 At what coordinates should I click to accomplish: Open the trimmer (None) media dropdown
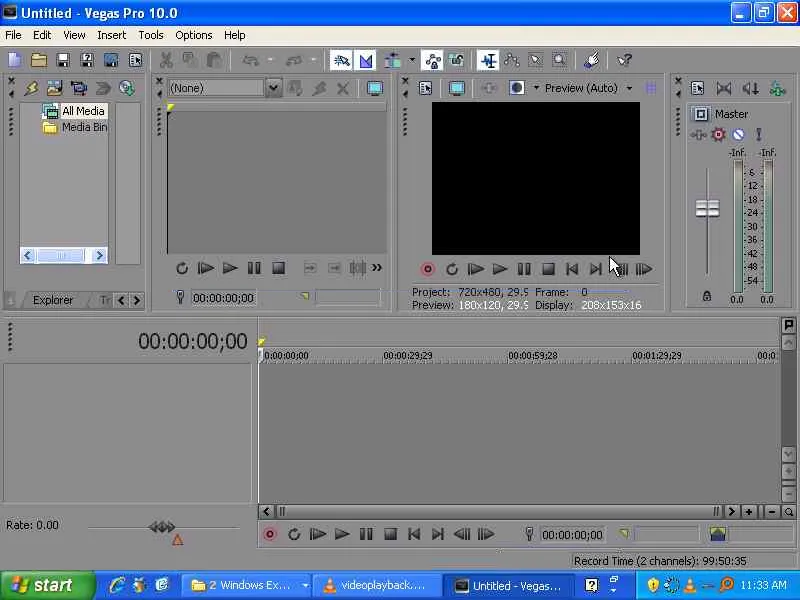(273, 88)
